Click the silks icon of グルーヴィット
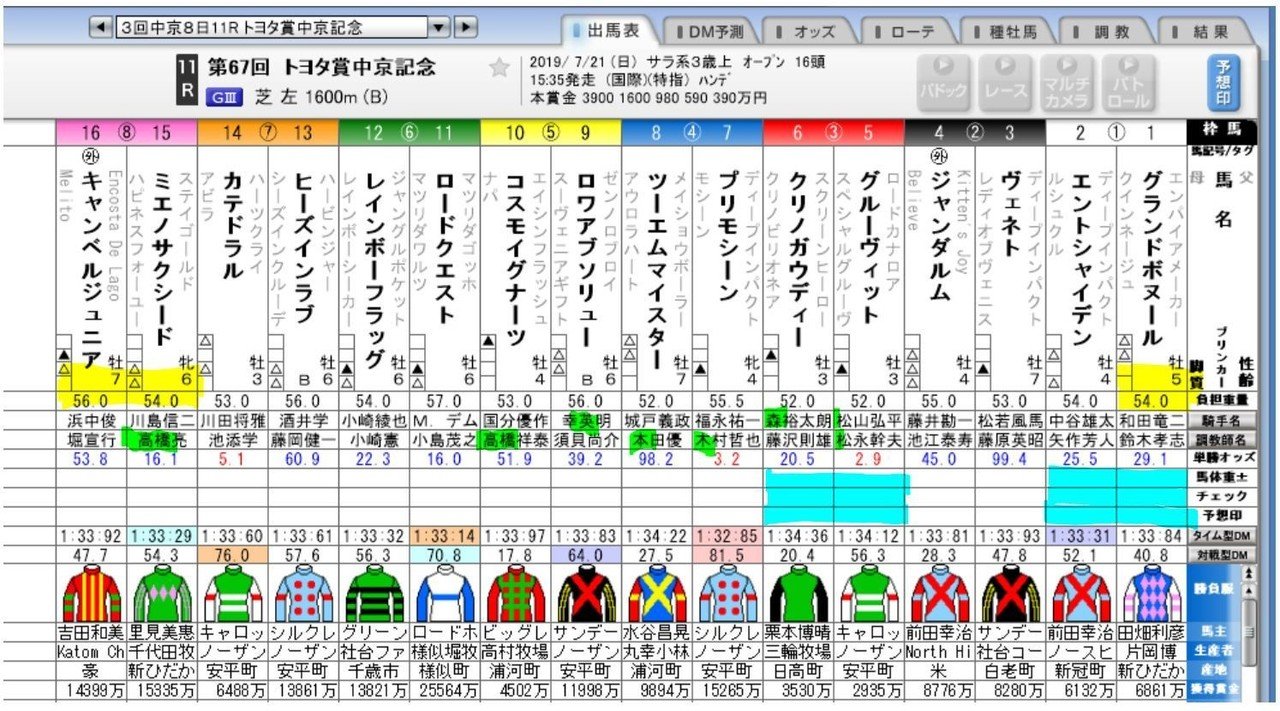This screenshot has height=711, width=1280. (x=868, y=593)
